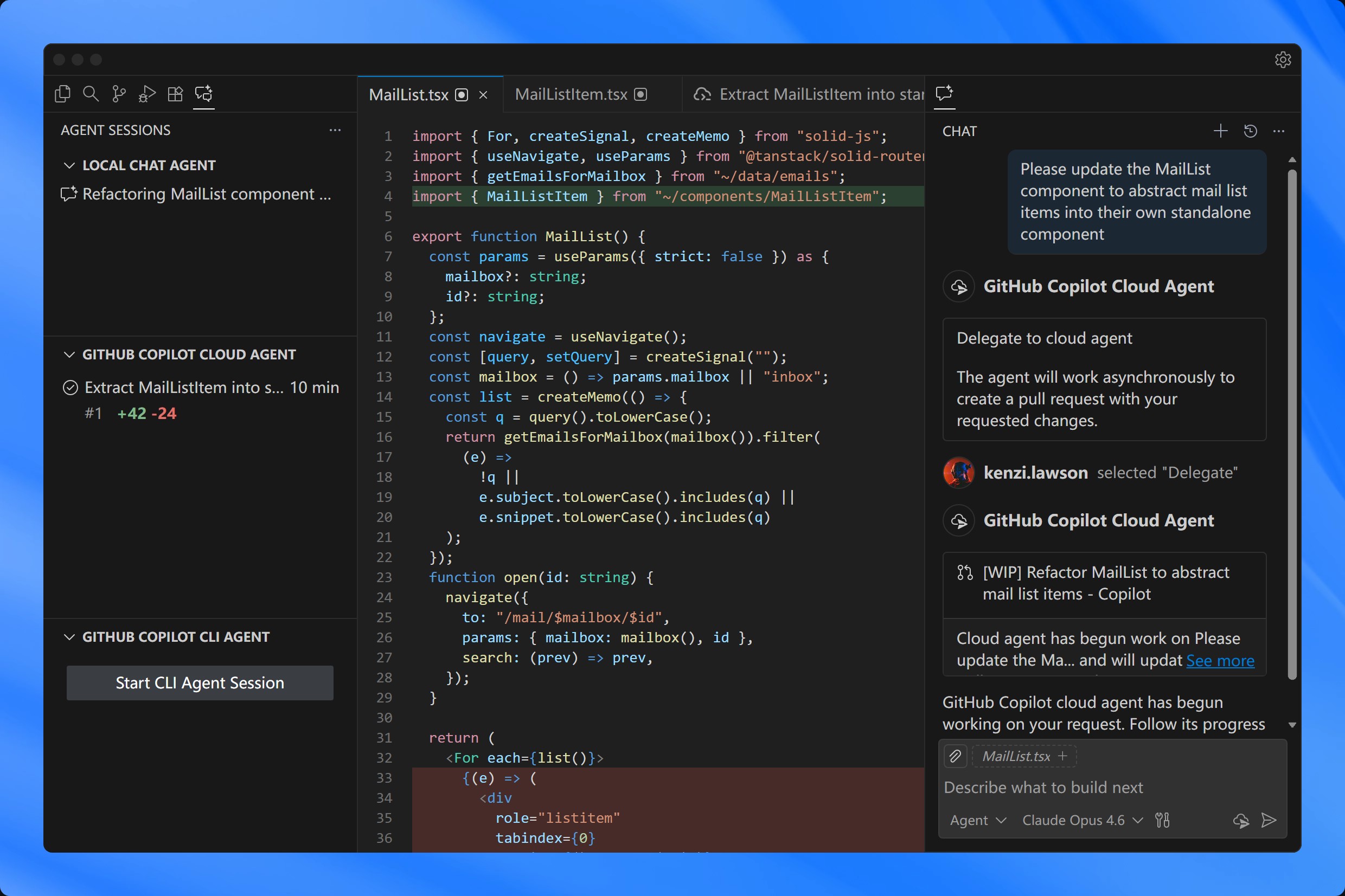Image resolution: width=1345 pixels, height=896 pixels.
Task: Switch to the MailListItem.tsx tab
Action: pyautogui.click(x=571, y=94)
